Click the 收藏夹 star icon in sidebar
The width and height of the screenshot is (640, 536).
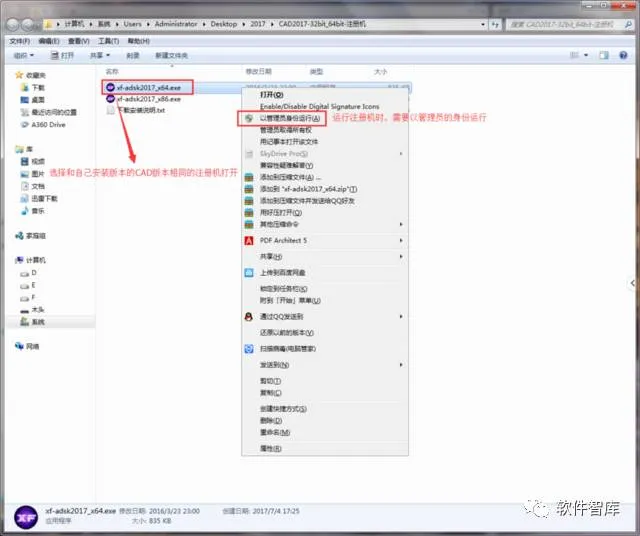pyautogui.click(x=19, y=75)
